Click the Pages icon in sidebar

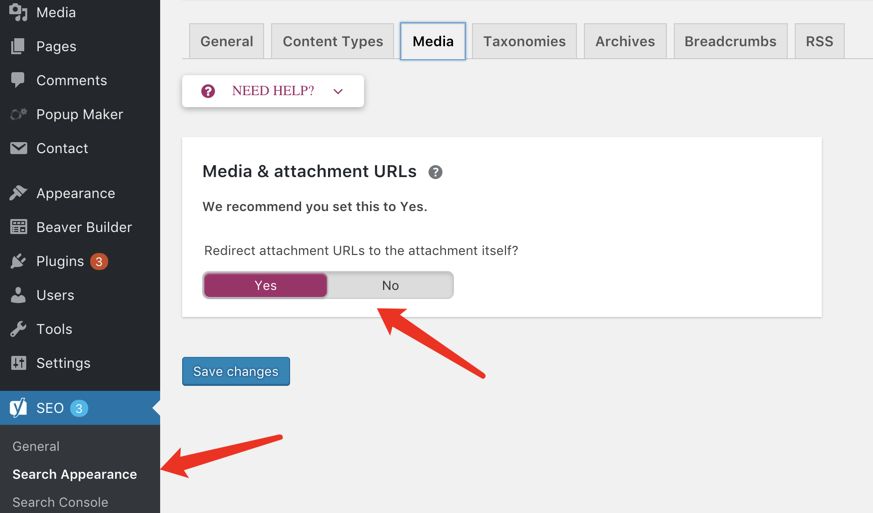[18, 46]
